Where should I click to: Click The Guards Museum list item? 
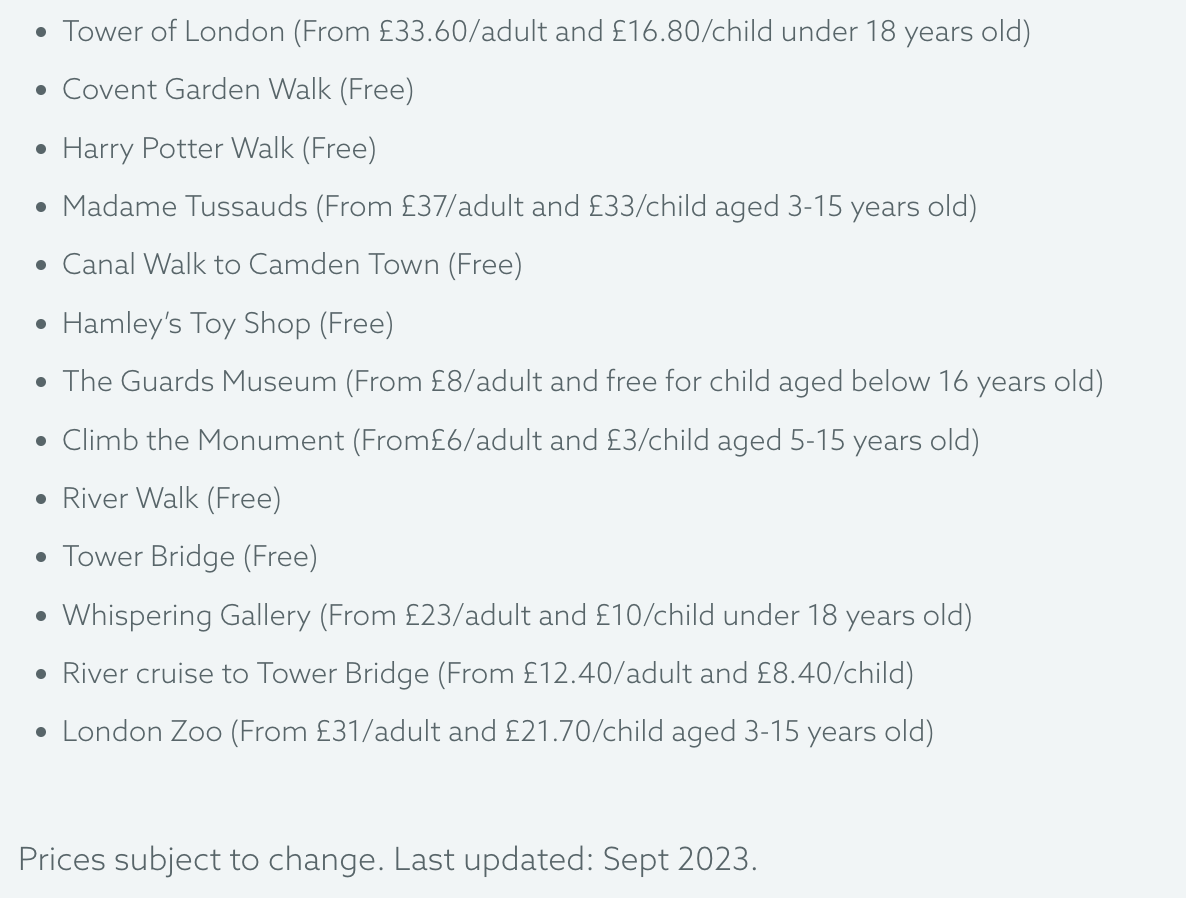point(583,382)
